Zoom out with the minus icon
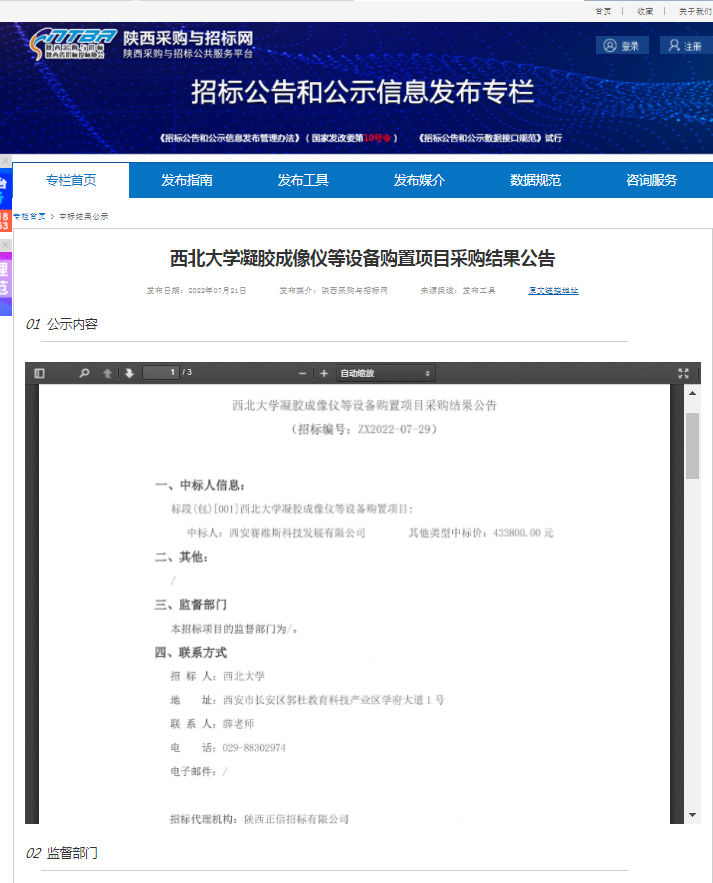 click(x=303, y=373)
